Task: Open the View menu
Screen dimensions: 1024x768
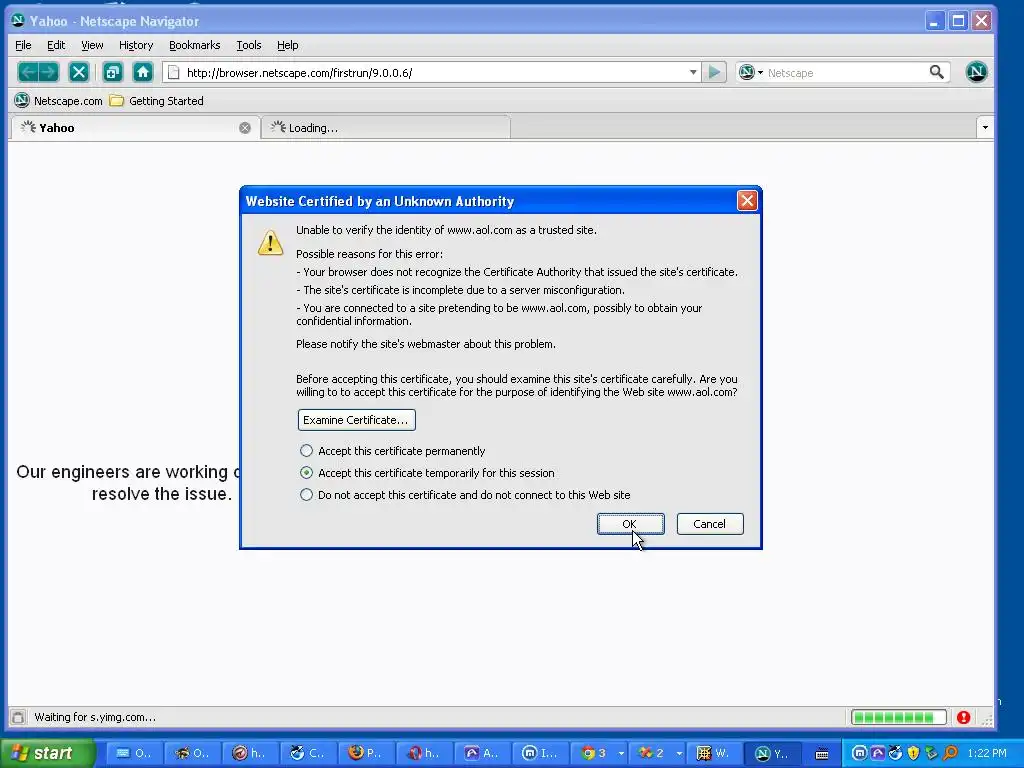Action: click(x=92, y=45)
